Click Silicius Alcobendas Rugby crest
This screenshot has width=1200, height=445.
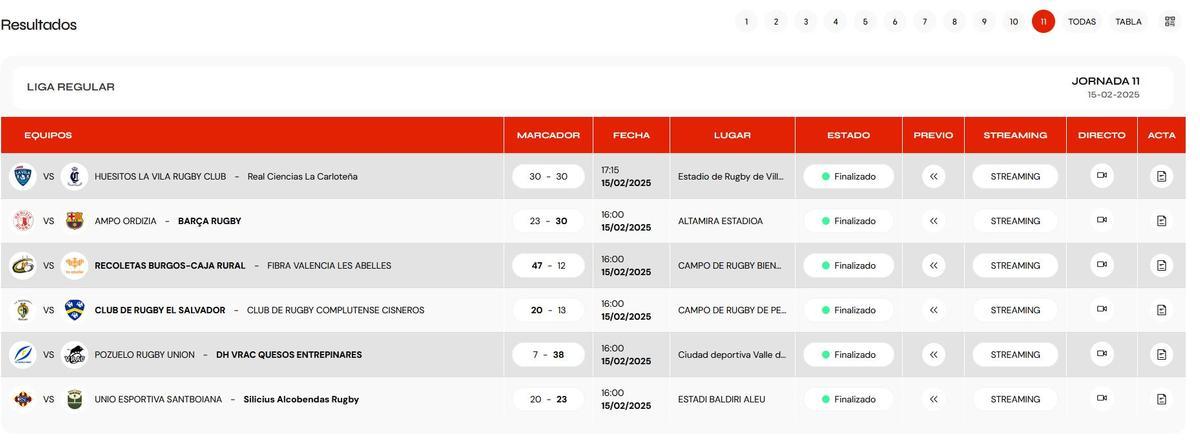click(74, 399)
